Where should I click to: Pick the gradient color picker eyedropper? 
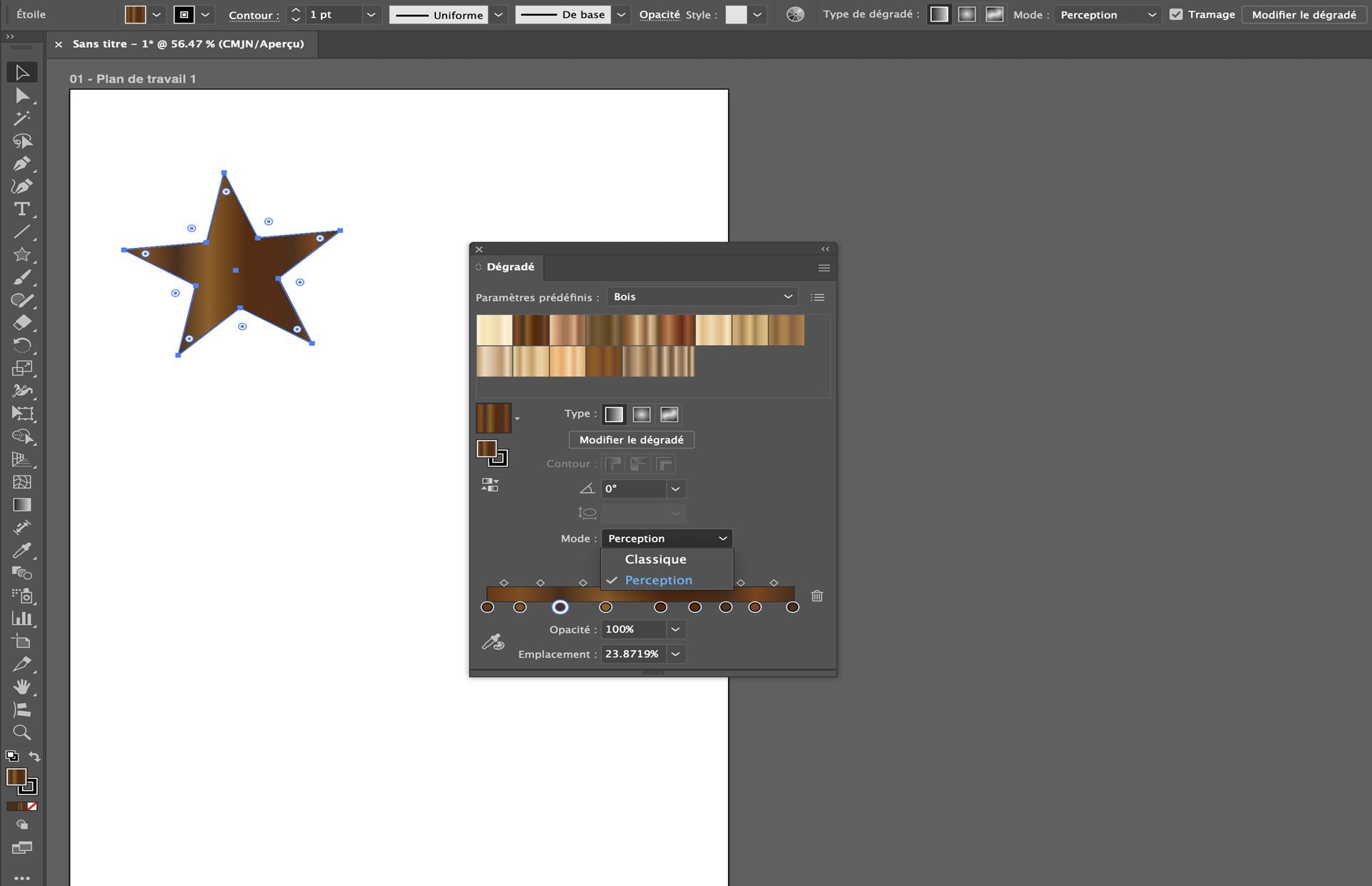[492, 642]
